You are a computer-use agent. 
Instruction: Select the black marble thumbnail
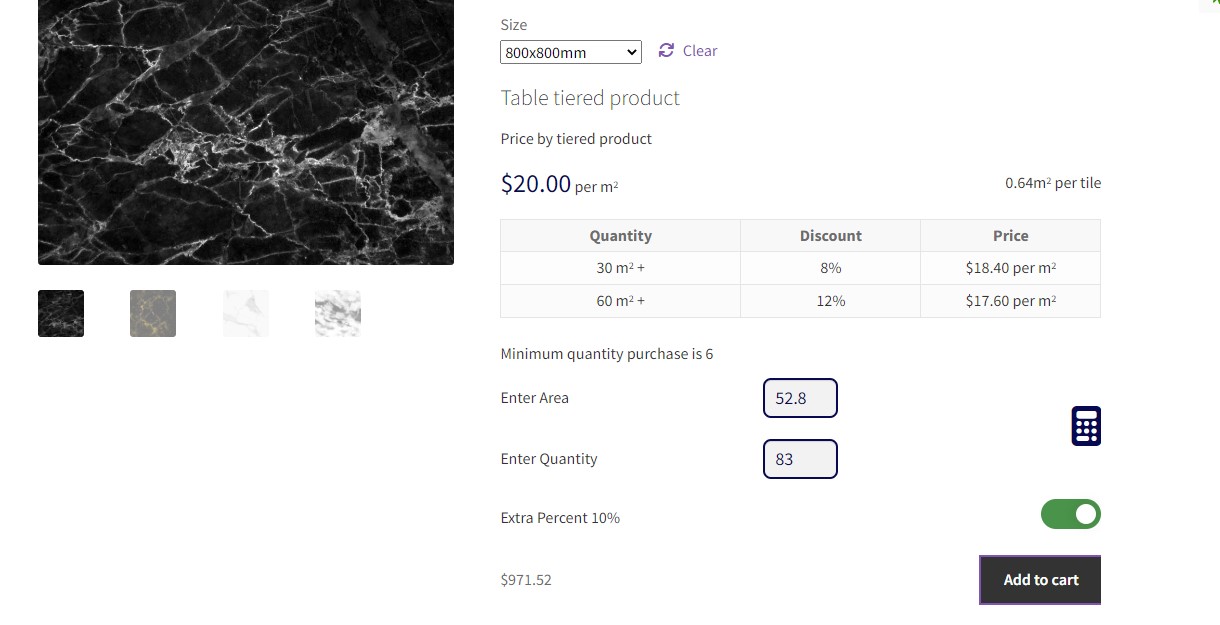60,313
